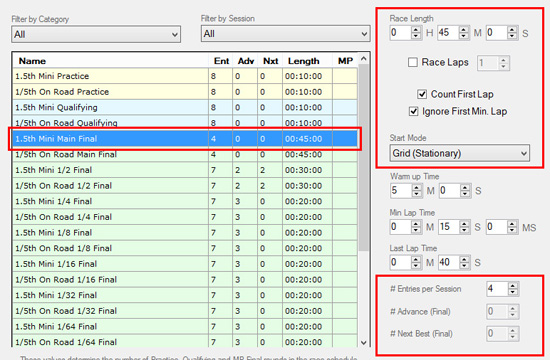
Task: Adjust Min Lap Time seconds spinner
Action: [x=464, y=227]
